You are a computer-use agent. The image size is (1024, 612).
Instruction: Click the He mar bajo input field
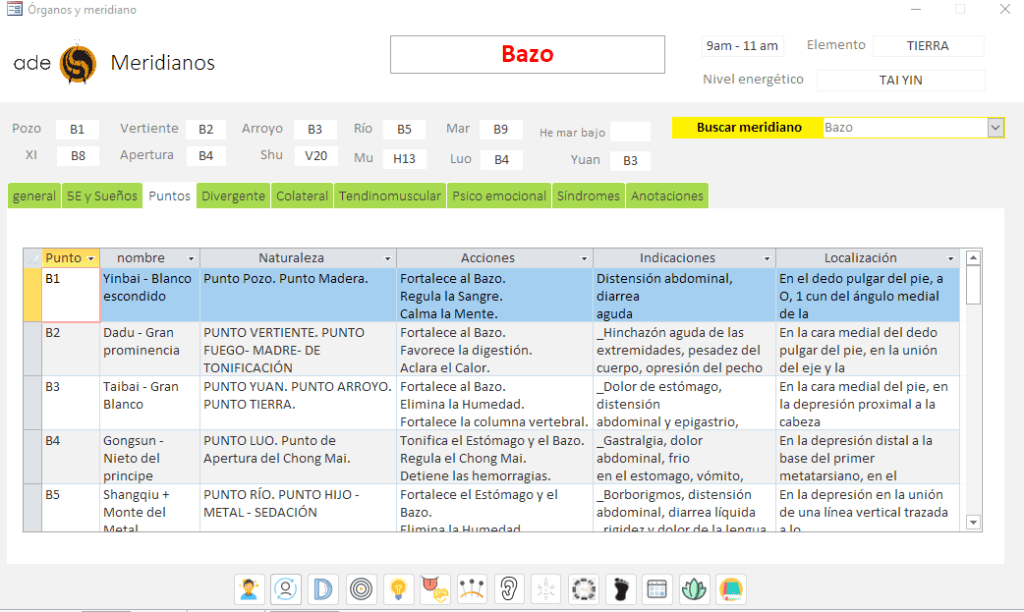tap(630, 132)
